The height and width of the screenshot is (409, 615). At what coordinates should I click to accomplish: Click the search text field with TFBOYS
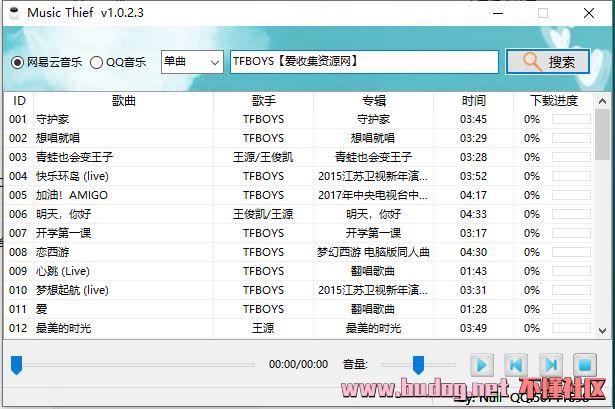tap(364, 62)
